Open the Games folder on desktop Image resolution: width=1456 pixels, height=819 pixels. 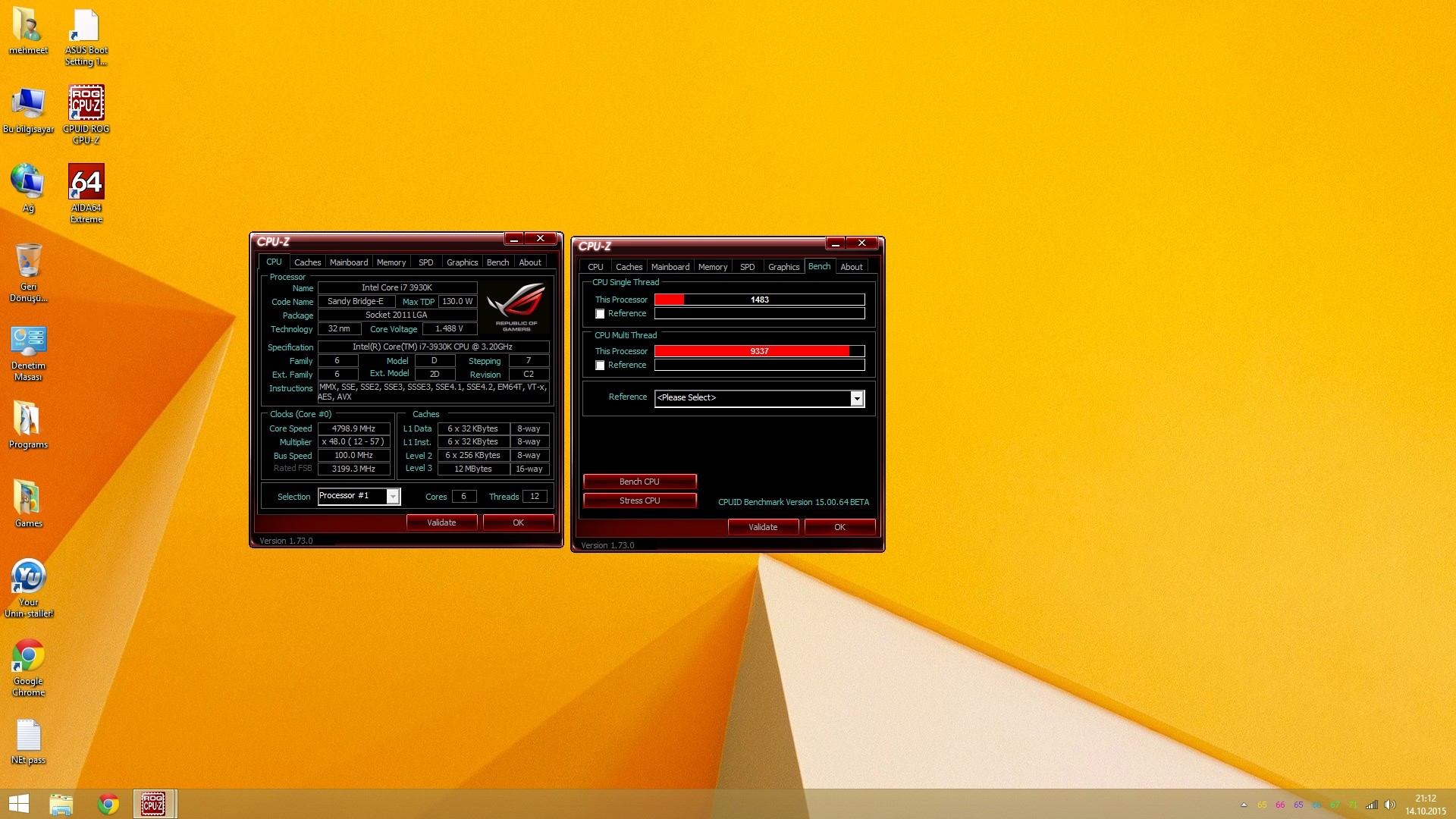[28, 504]
